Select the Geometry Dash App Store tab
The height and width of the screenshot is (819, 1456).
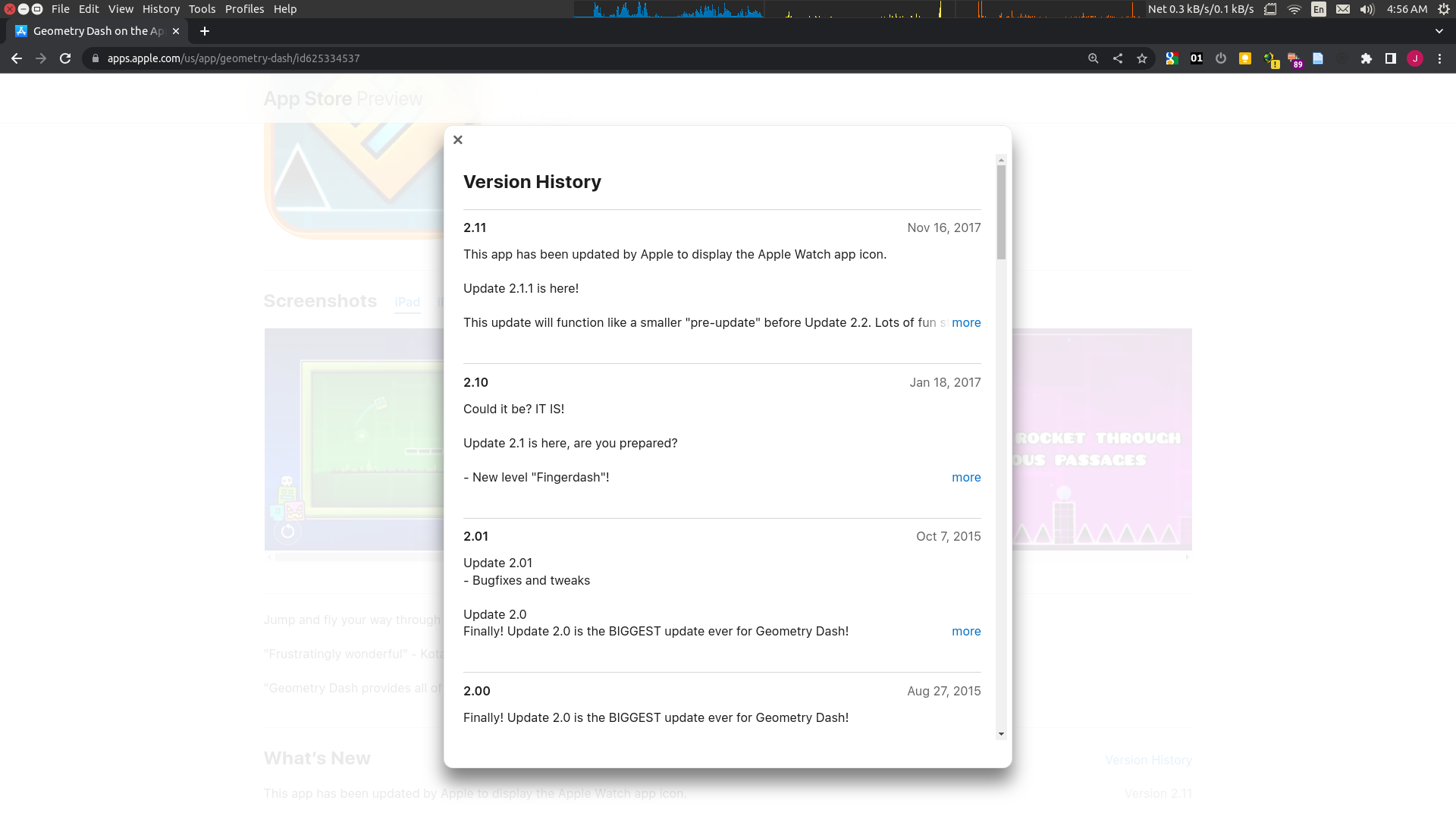[x=98, y=31]
